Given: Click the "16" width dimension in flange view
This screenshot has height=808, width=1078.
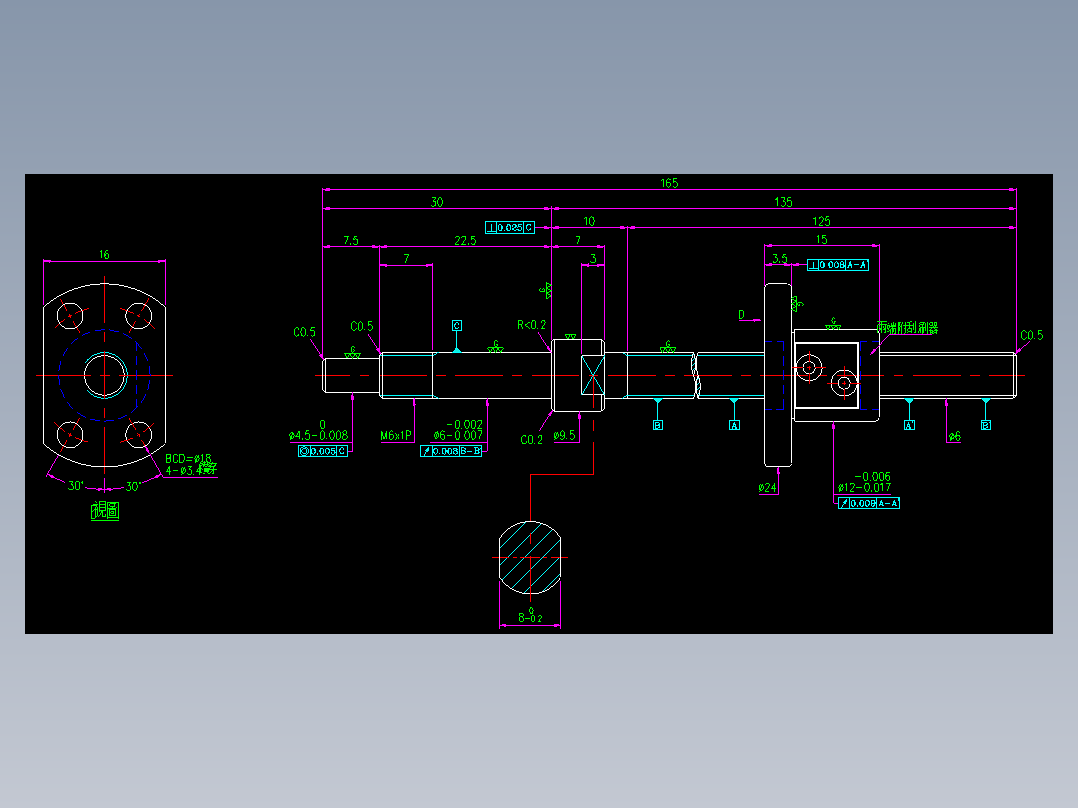Looking at the screenshot, I should pyautogui.click(x=104, y=254).
